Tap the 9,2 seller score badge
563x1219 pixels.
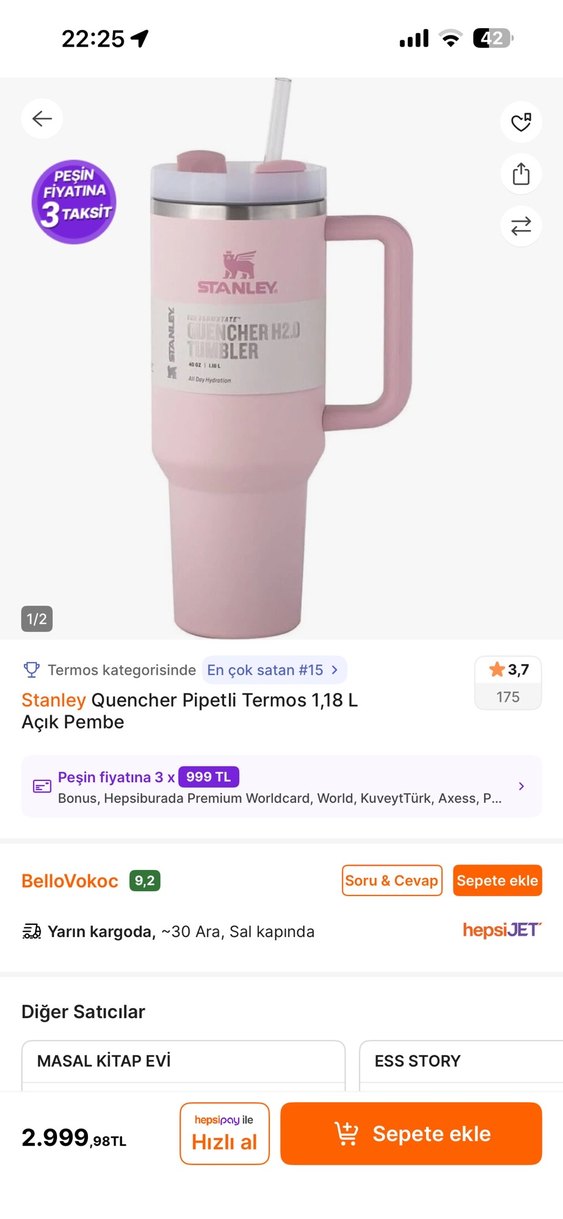[145, 881]
